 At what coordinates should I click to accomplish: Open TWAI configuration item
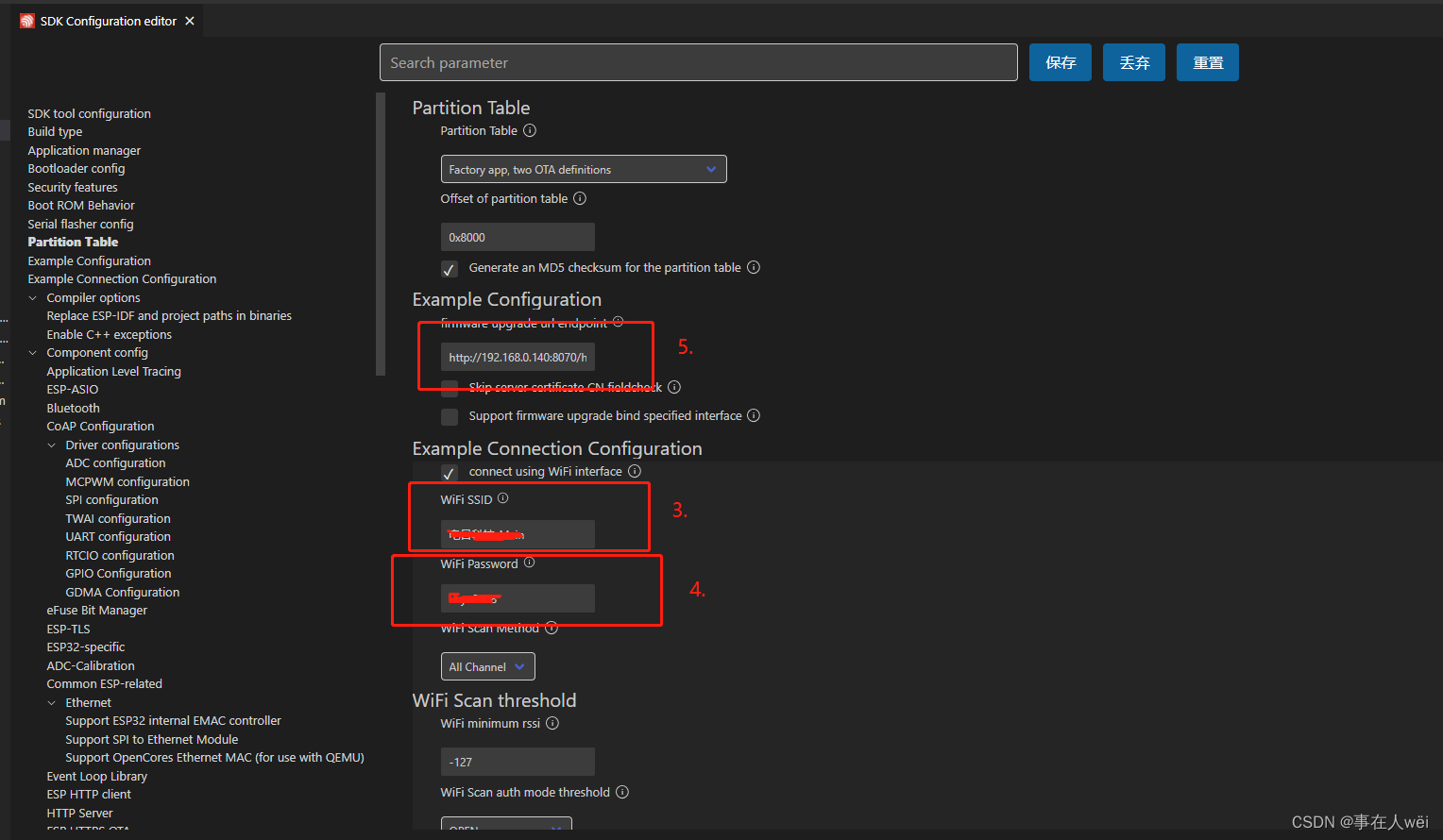click(118, 518)
